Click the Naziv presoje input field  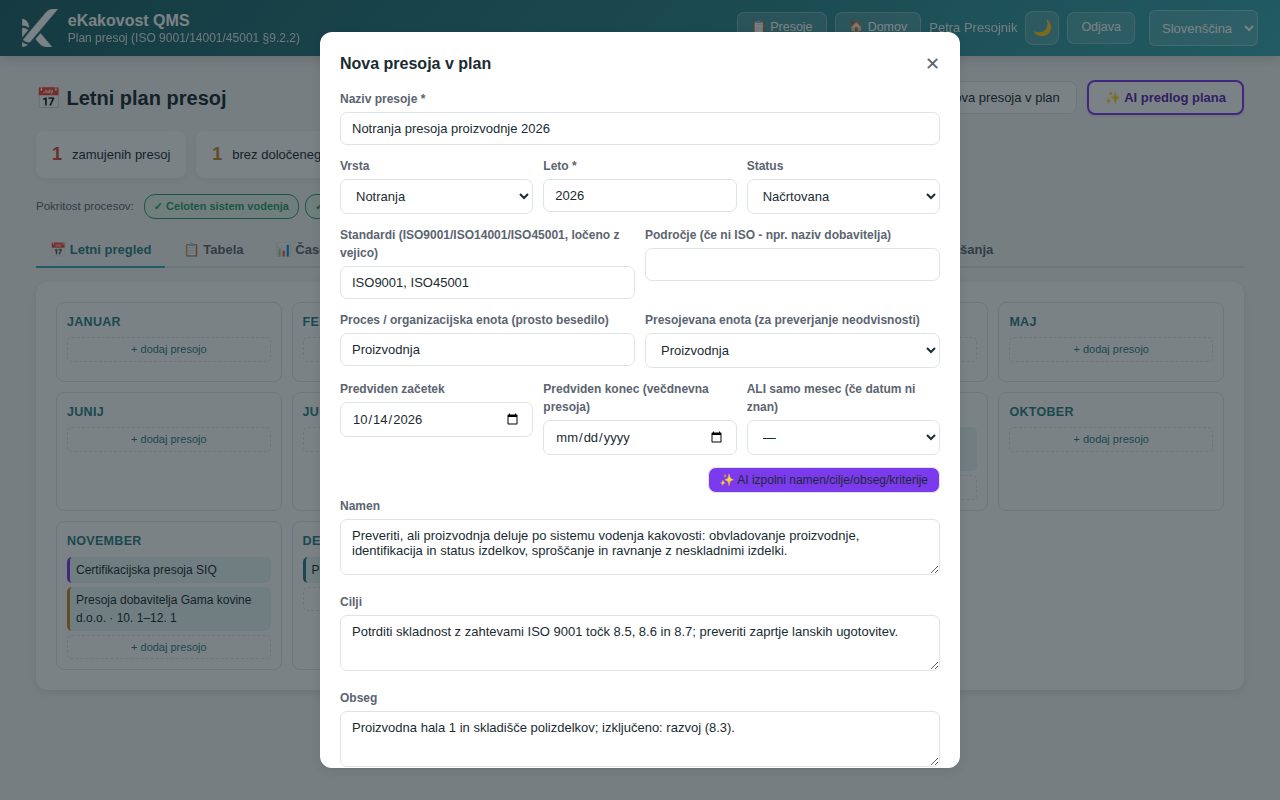[x=640, y=129]
